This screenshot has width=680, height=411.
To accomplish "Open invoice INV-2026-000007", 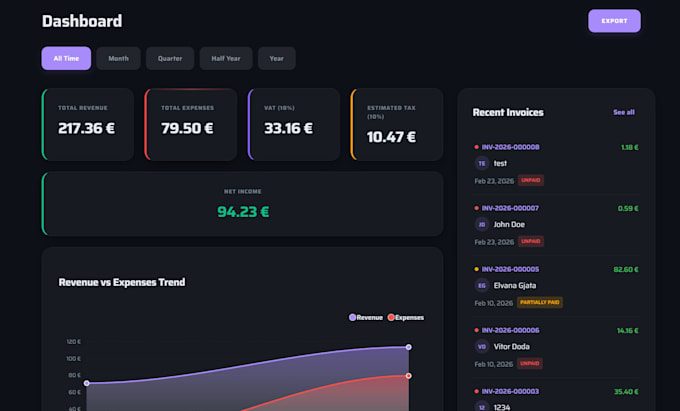I will pyautogui.click(x=510, y=208).
